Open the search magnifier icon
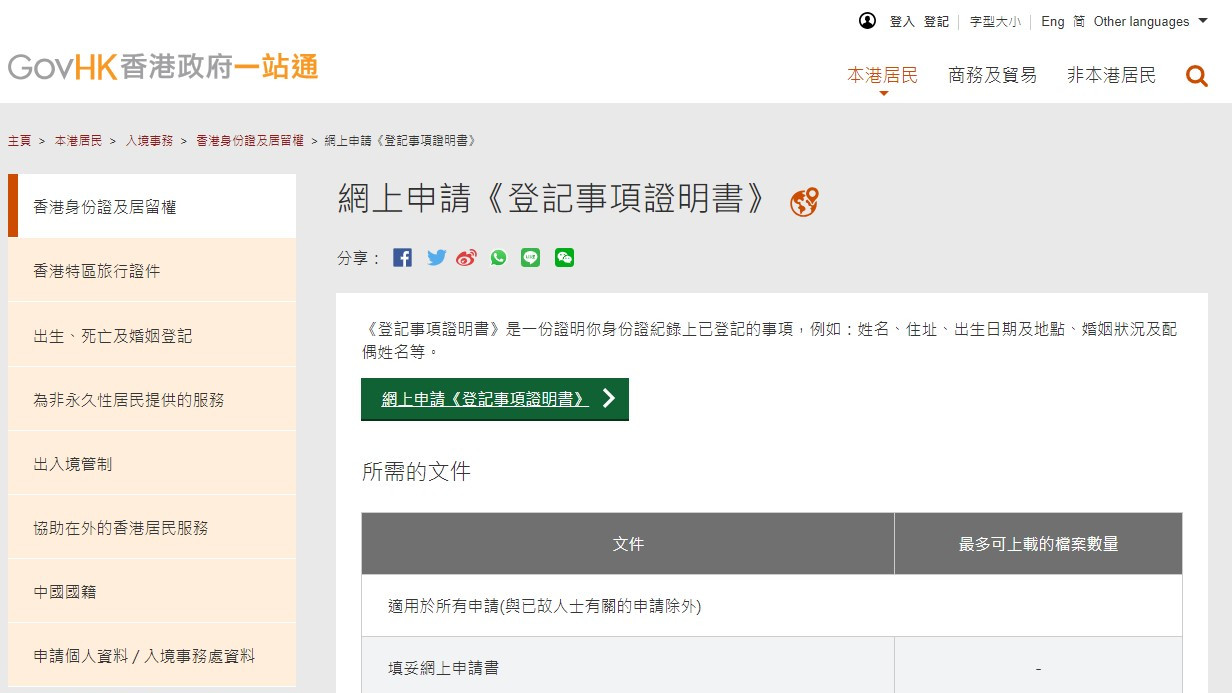 (1196, 76)
